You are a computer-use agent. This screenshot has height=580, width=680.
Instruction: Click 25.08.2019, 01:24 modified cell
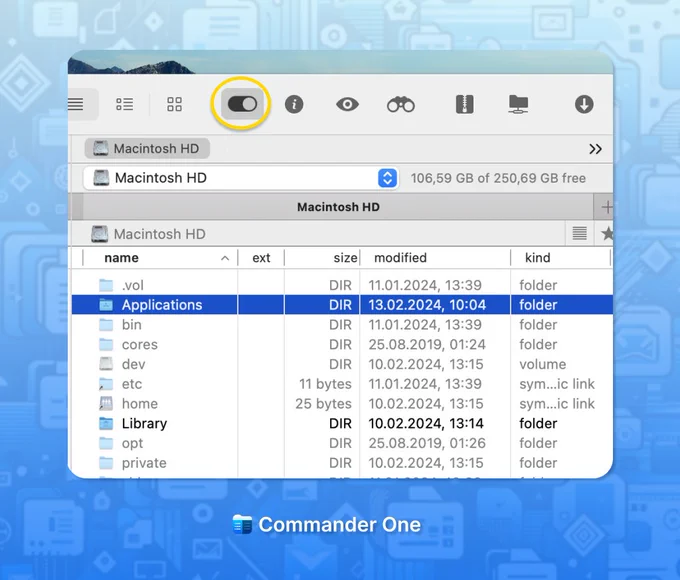click(x=427, y=344)
